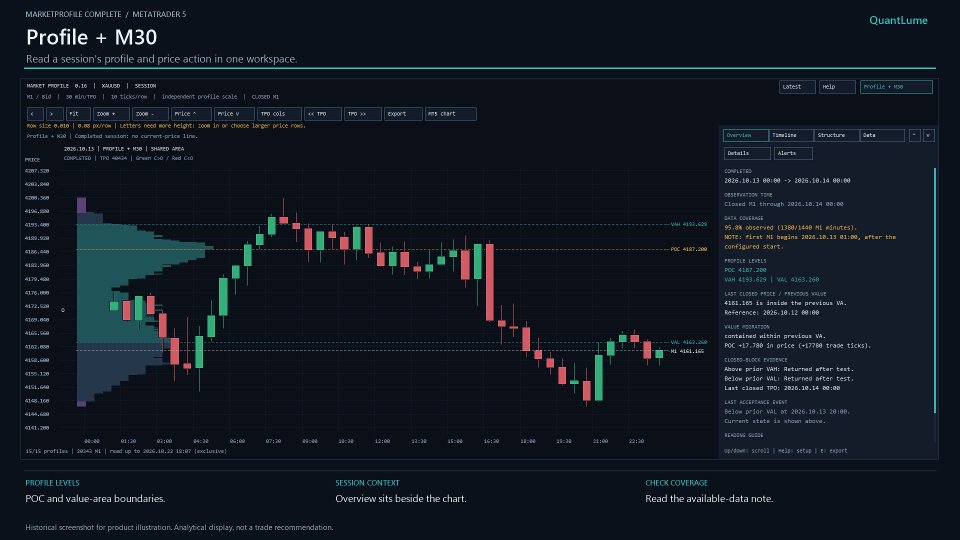Switch to the Overview tab

point(746,135)
